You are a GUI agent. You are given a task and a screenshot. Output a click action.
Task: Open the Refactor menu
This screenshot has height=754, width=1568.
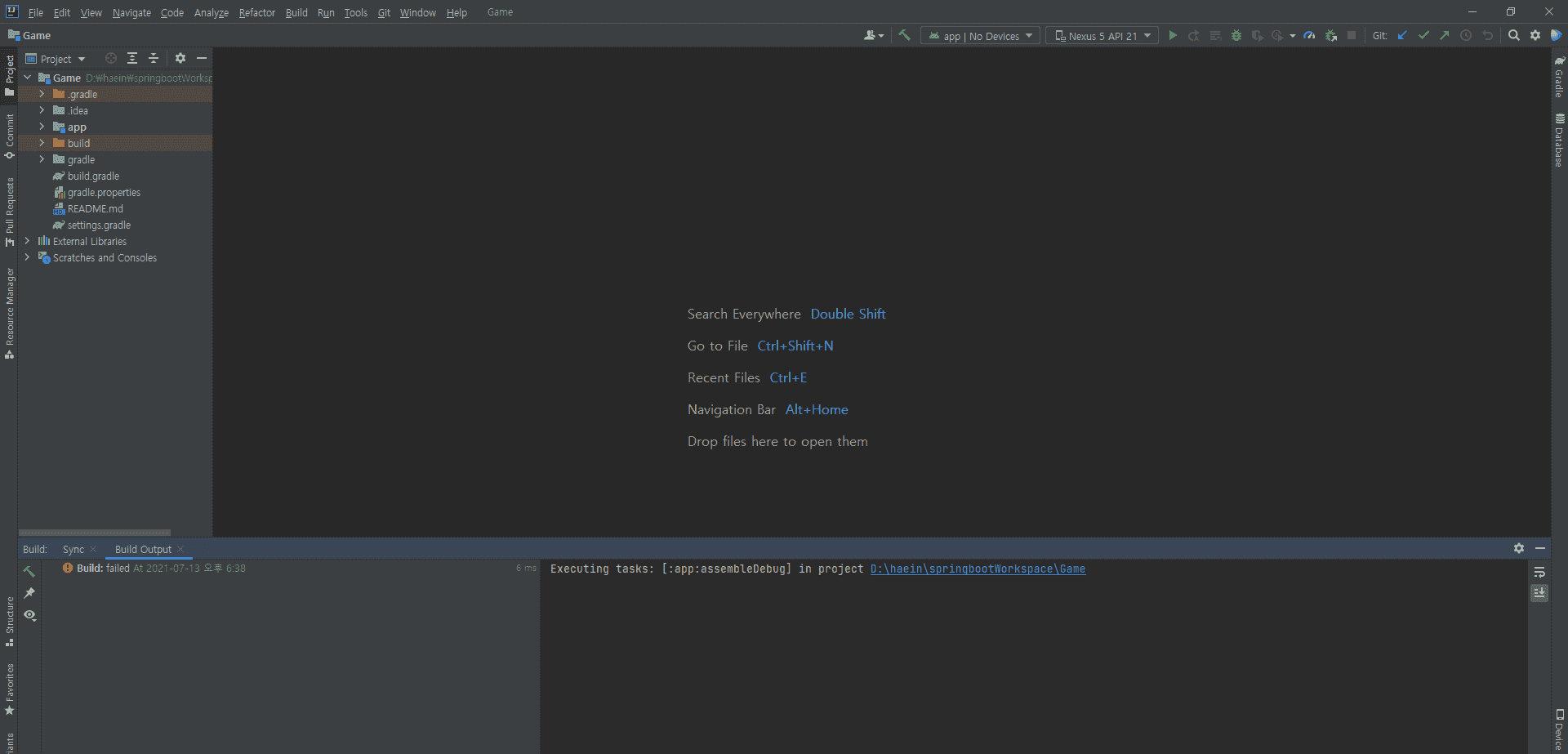click(256, 12)
